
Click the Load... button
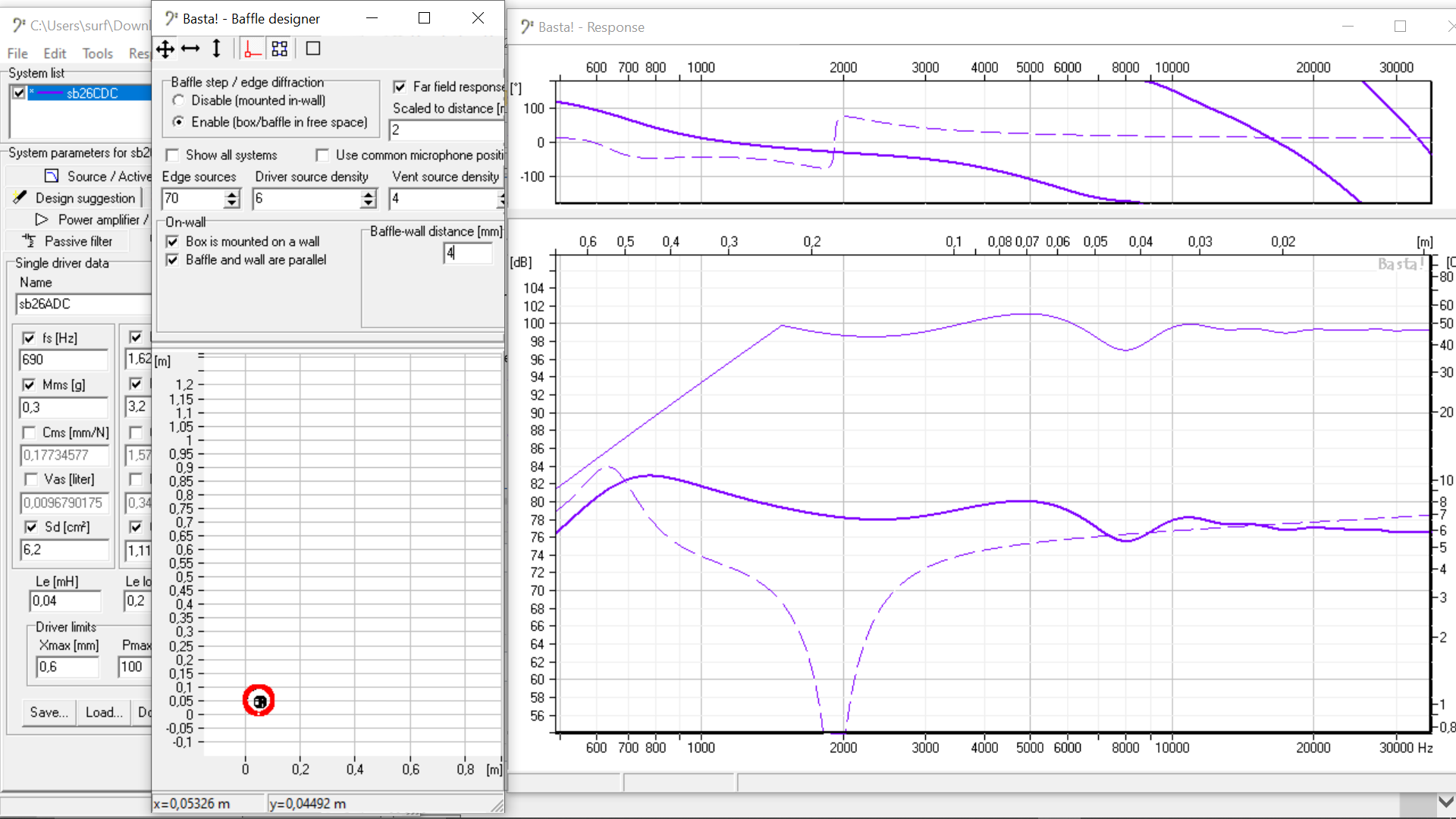[x=104, y=712]
